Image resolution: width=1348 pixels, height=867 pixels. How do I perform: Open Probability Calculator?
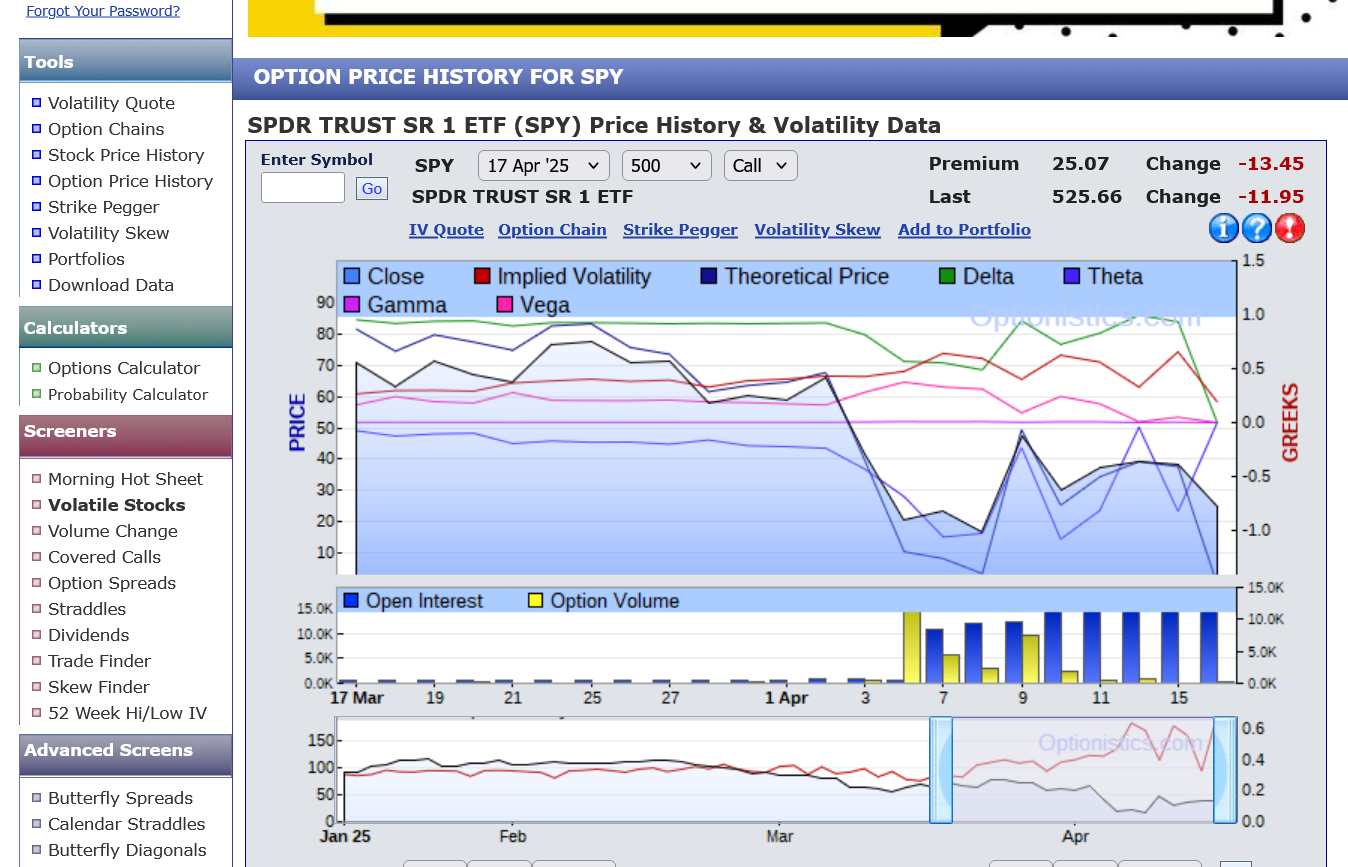[128, 395]
